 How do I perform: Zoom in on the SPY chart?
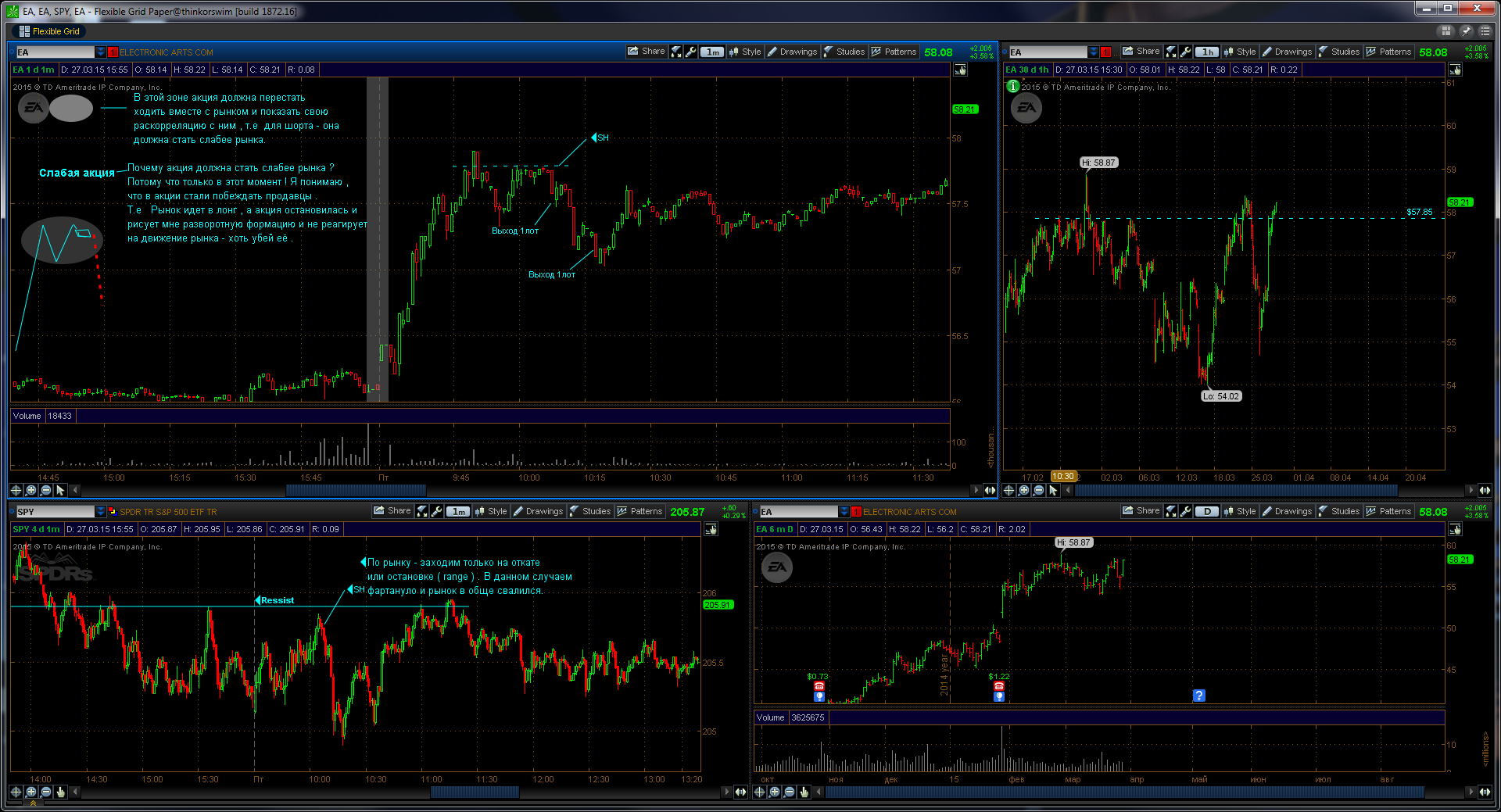pyautogui.click(x=30, y=792)
